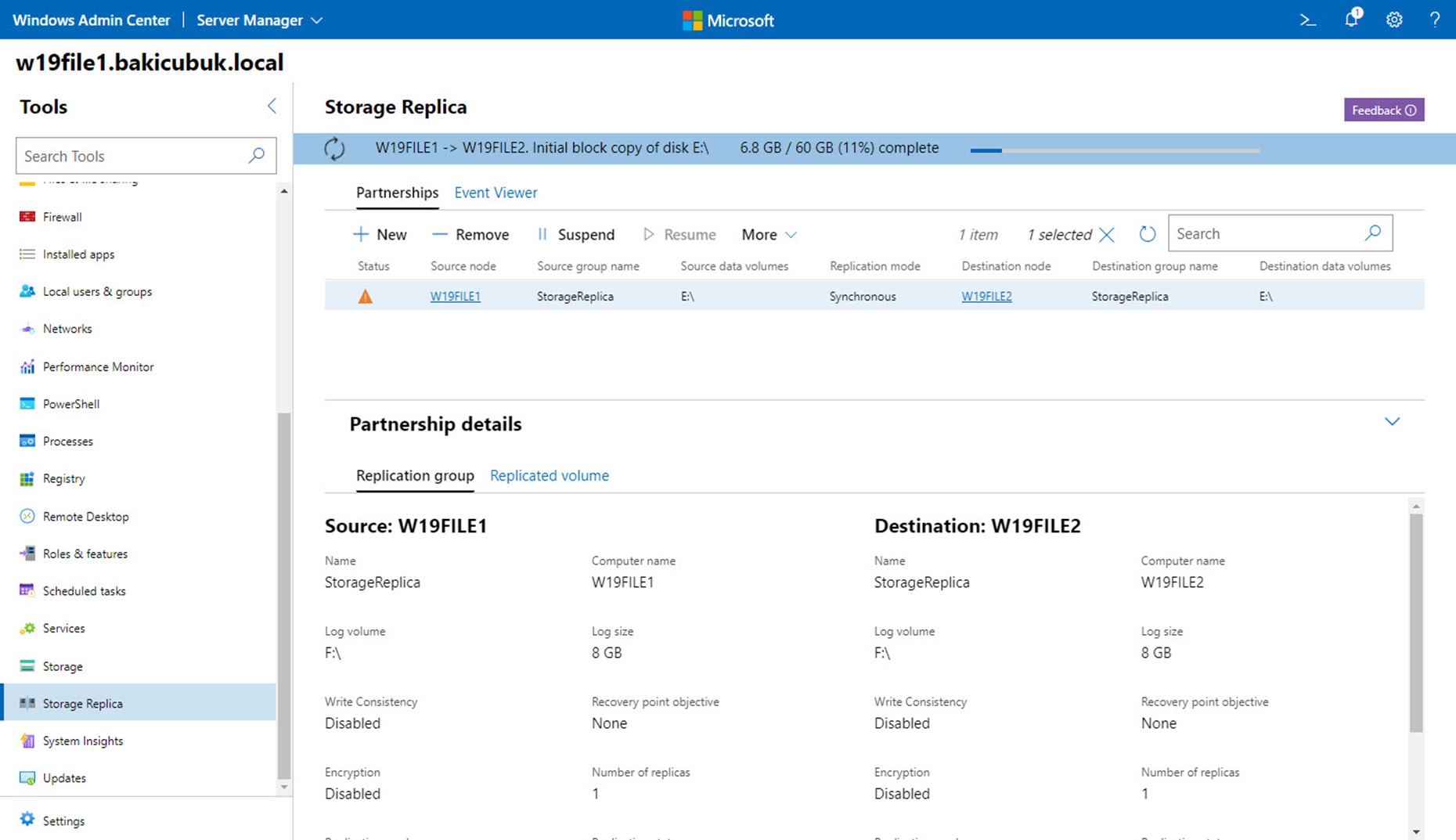This screenshot has height=840, width=1456.
Task: Collapse the Tools sidebar panel
Action: 272,106
